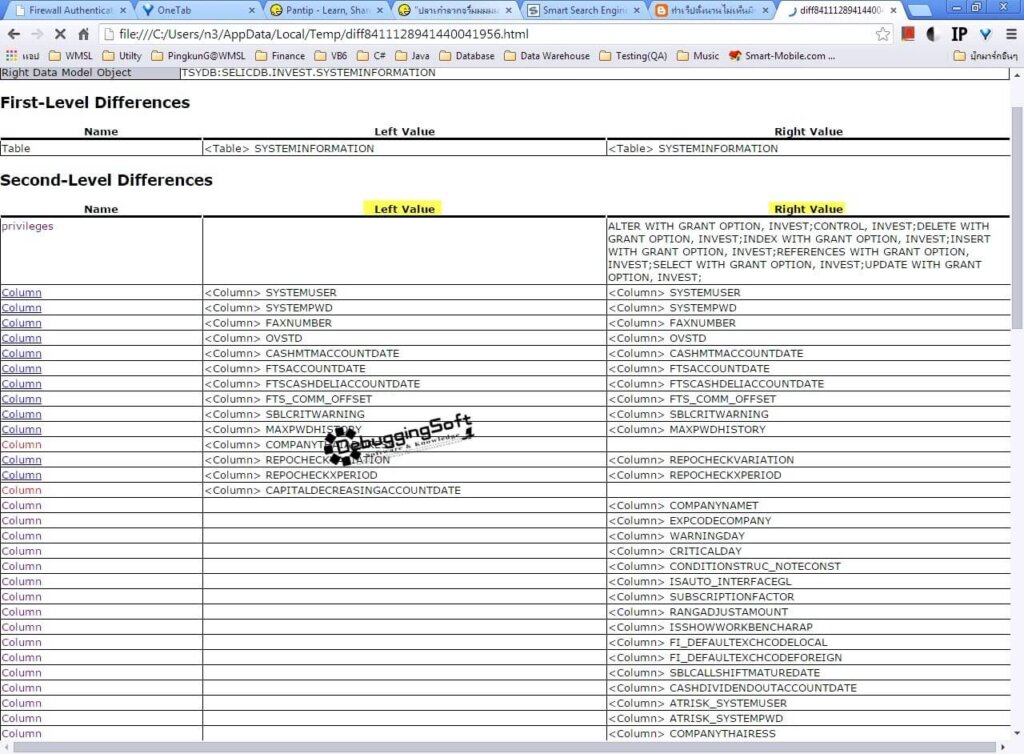
Task: Close the diff84111289414400 tab
Action: [x=893, y=10]
